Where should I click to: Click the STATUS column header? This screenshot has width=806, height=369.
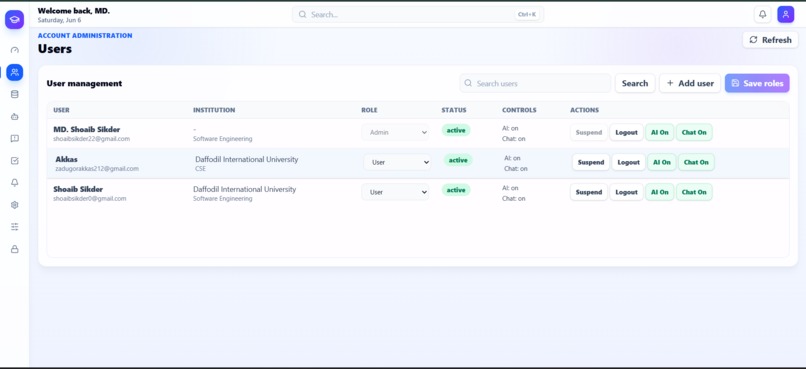(x=454, y=110)
